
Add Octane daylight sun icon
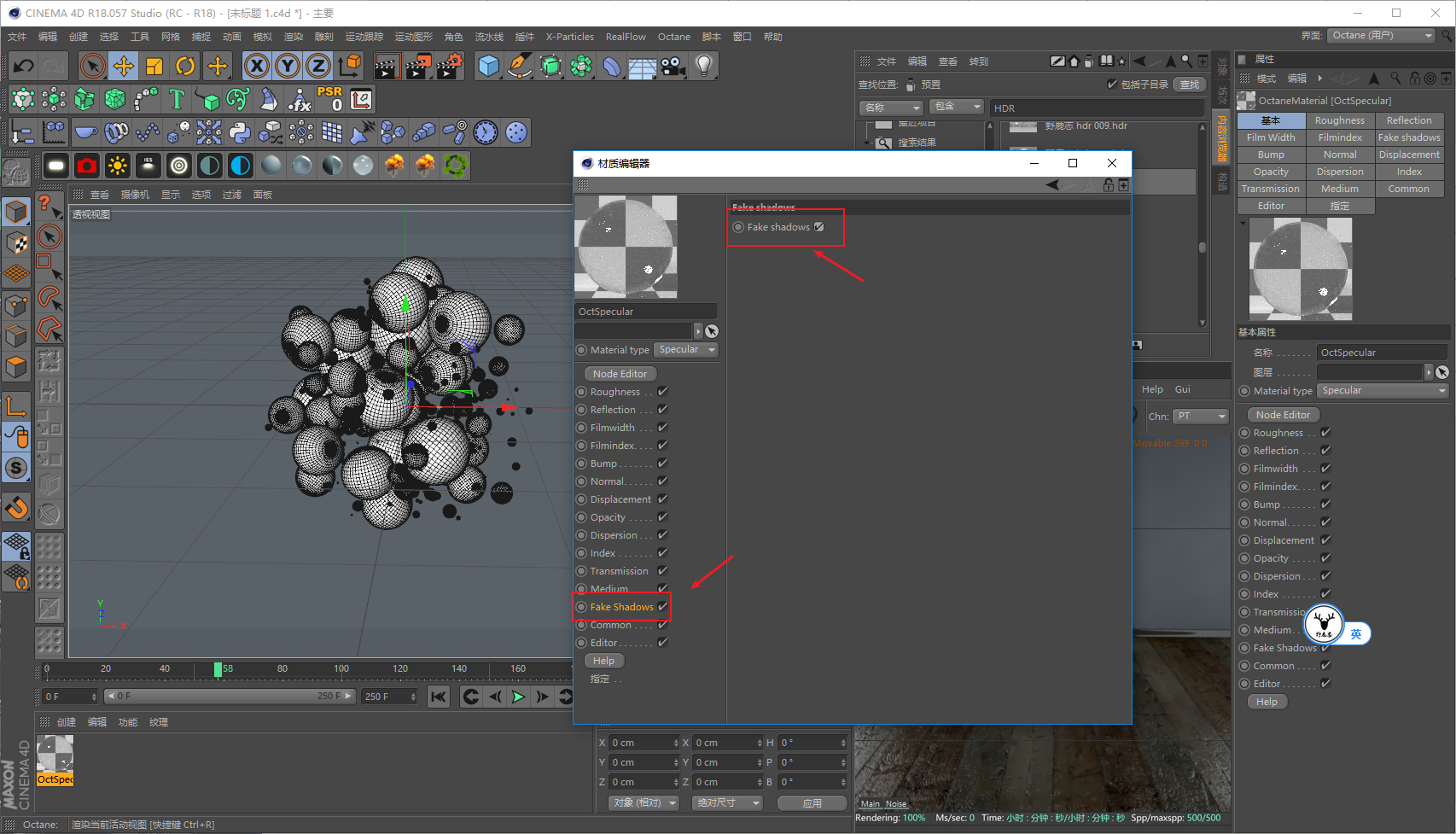point(118,166)
